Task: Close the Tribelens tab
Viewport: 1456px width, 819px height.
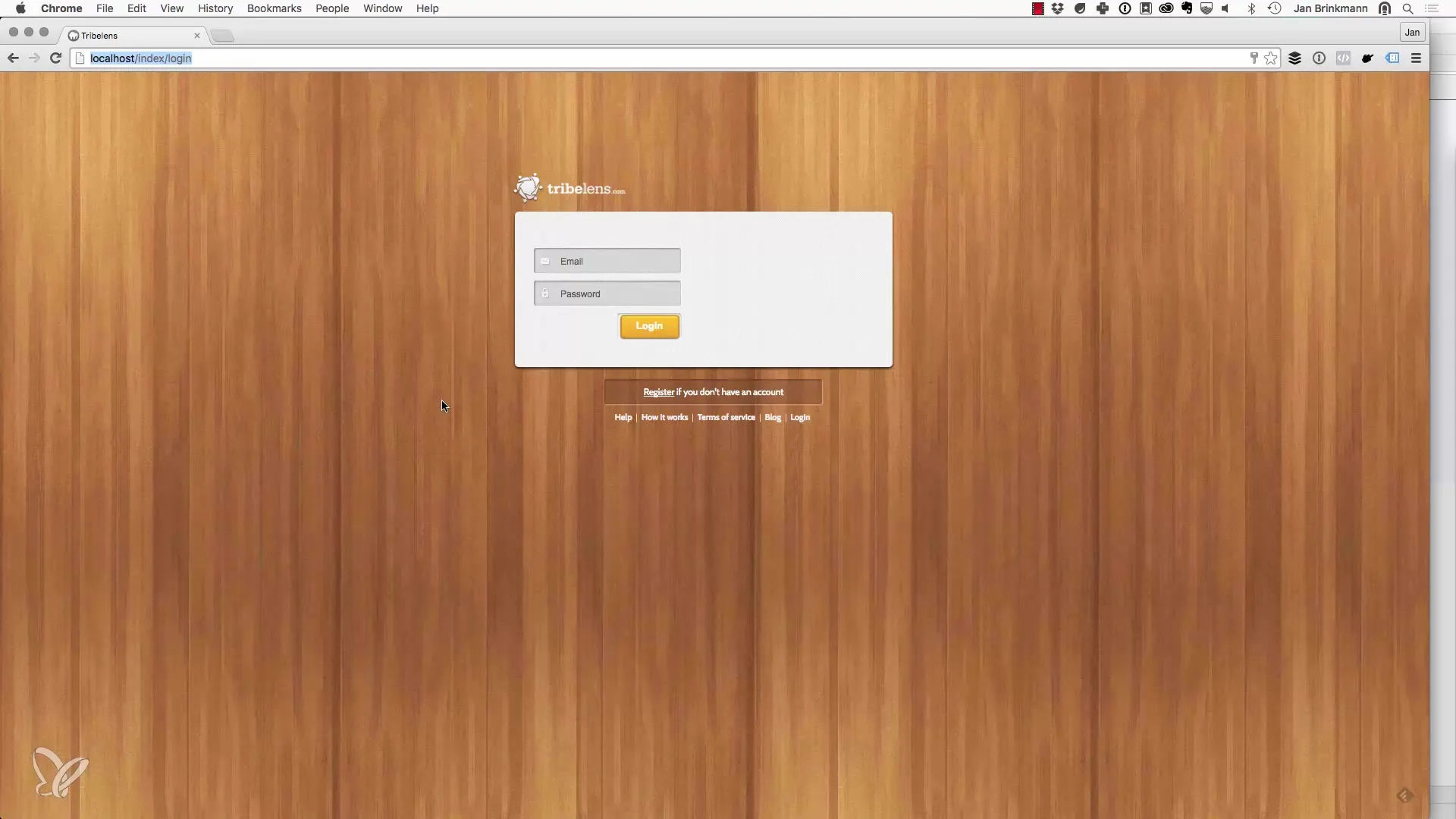Action: 197,36
